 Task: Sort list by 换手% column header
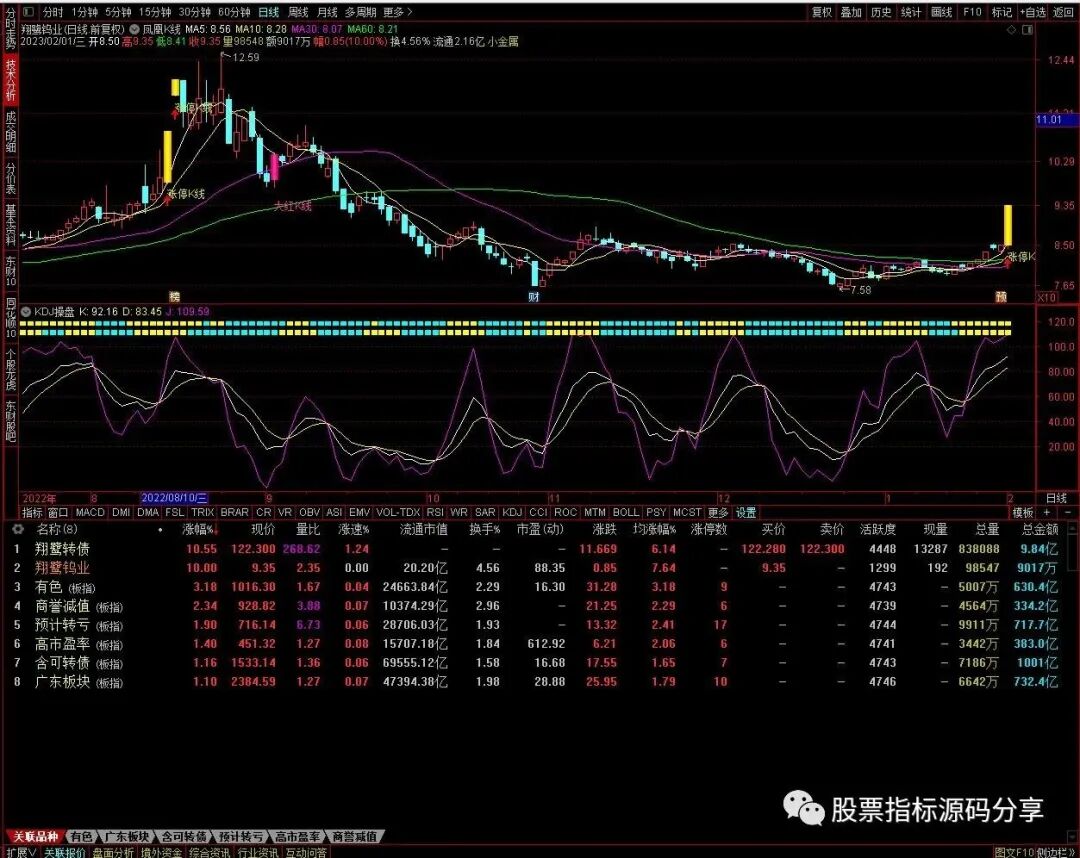point(485,529)
